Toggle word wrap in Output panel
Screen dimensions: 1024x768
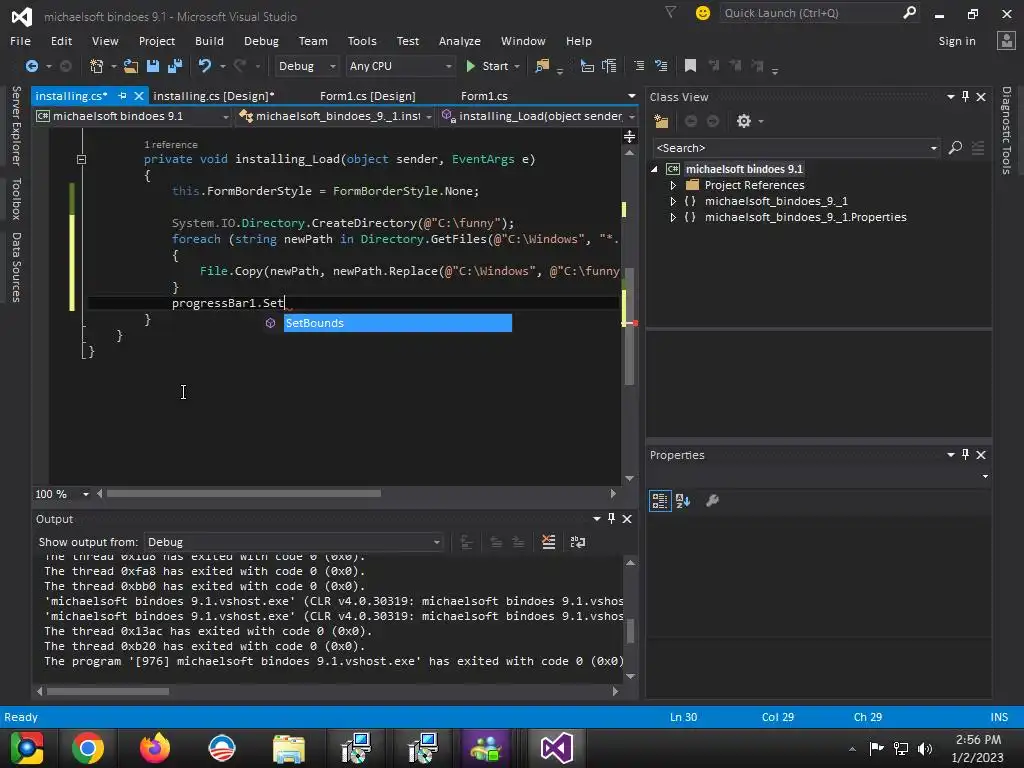pos(578,542)
